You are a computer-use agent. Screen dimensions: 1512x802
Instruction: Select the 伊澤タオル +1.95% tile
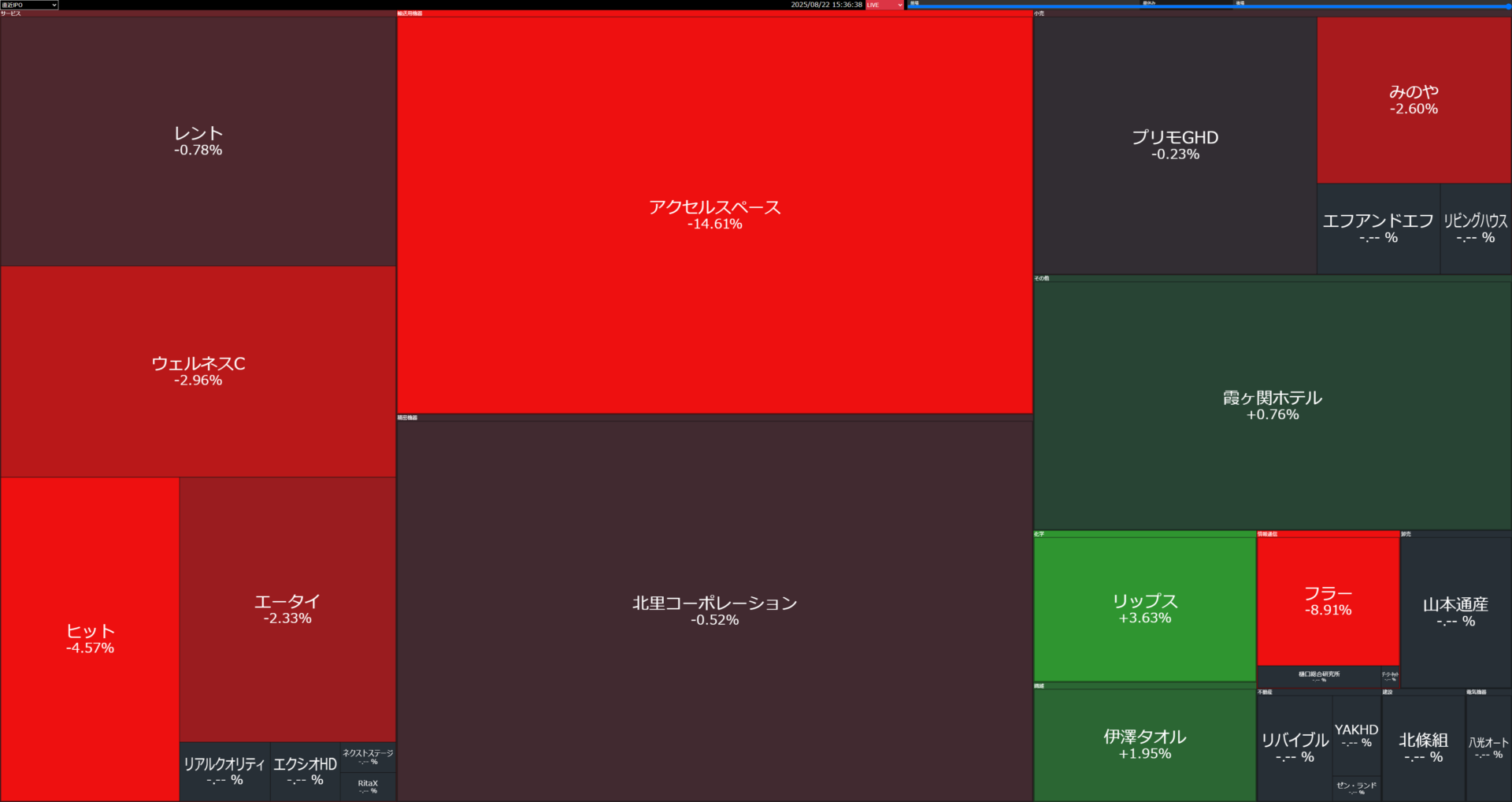coord(1144,744)
